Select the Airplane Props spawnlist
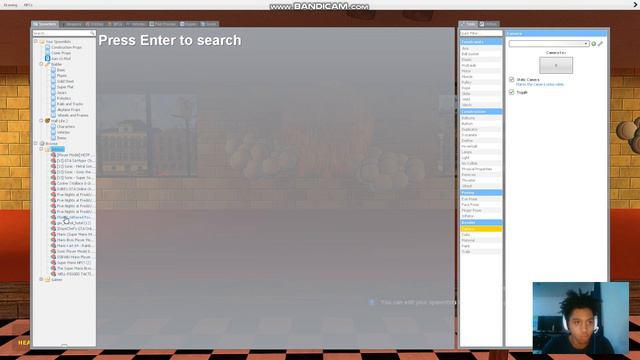 (x=69, y=110)
